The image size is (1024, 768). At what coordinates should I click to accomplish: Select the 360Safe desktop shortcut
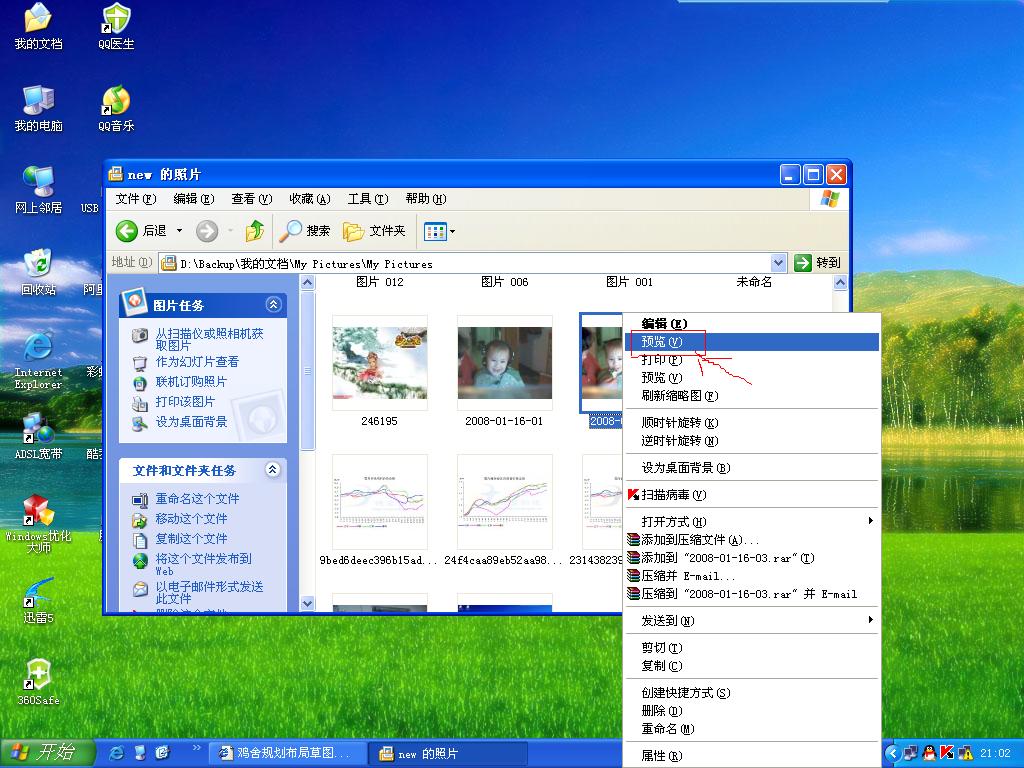pos(39,682)
